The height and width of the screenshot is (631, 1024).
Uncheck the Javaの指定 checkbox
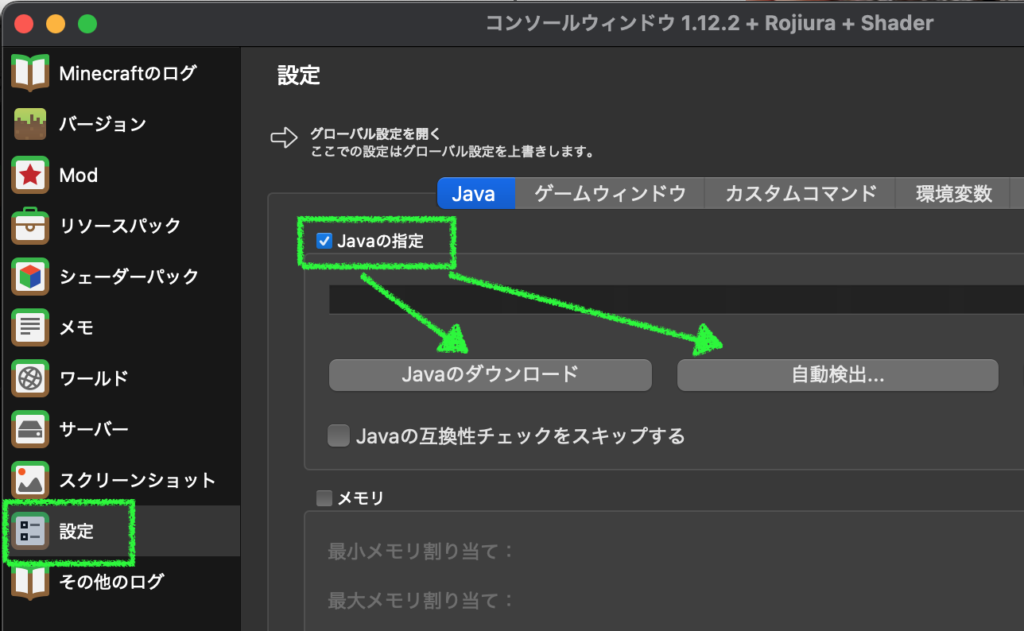pyautogui.click(x=324, y=241)
